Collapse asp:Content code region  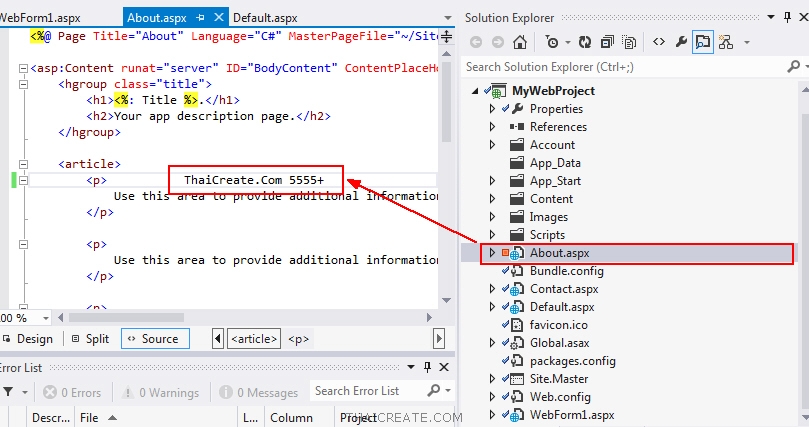point(23,68)
